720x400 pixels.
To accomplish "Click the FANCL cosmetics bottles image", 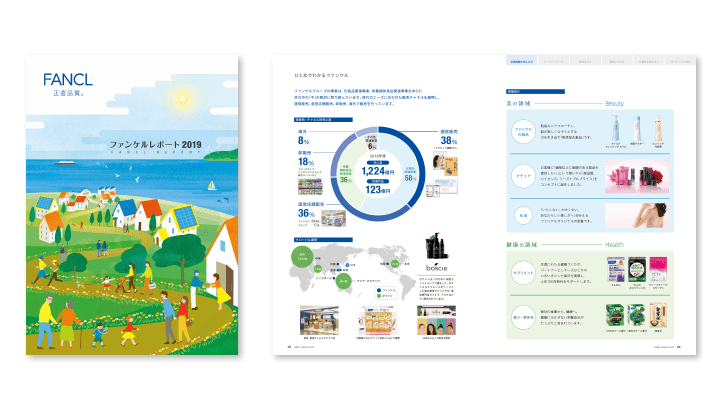I will (x=636, y=129).
